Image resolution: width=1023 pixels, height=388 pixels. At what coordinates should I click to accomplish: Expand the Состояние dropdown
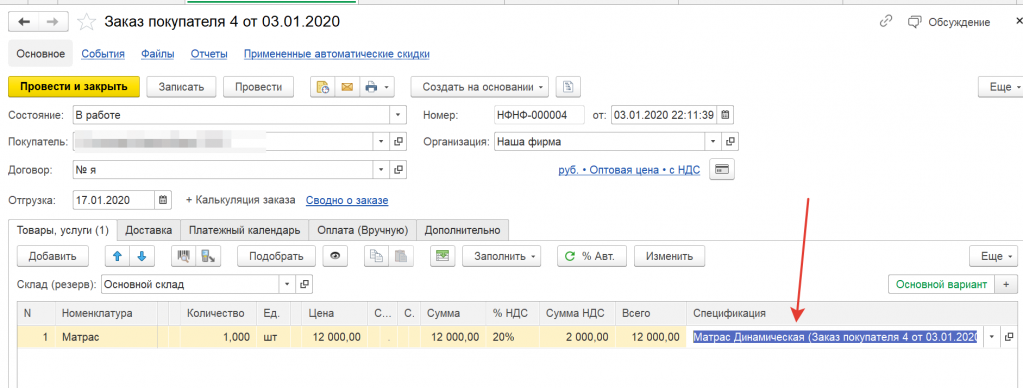398,115
